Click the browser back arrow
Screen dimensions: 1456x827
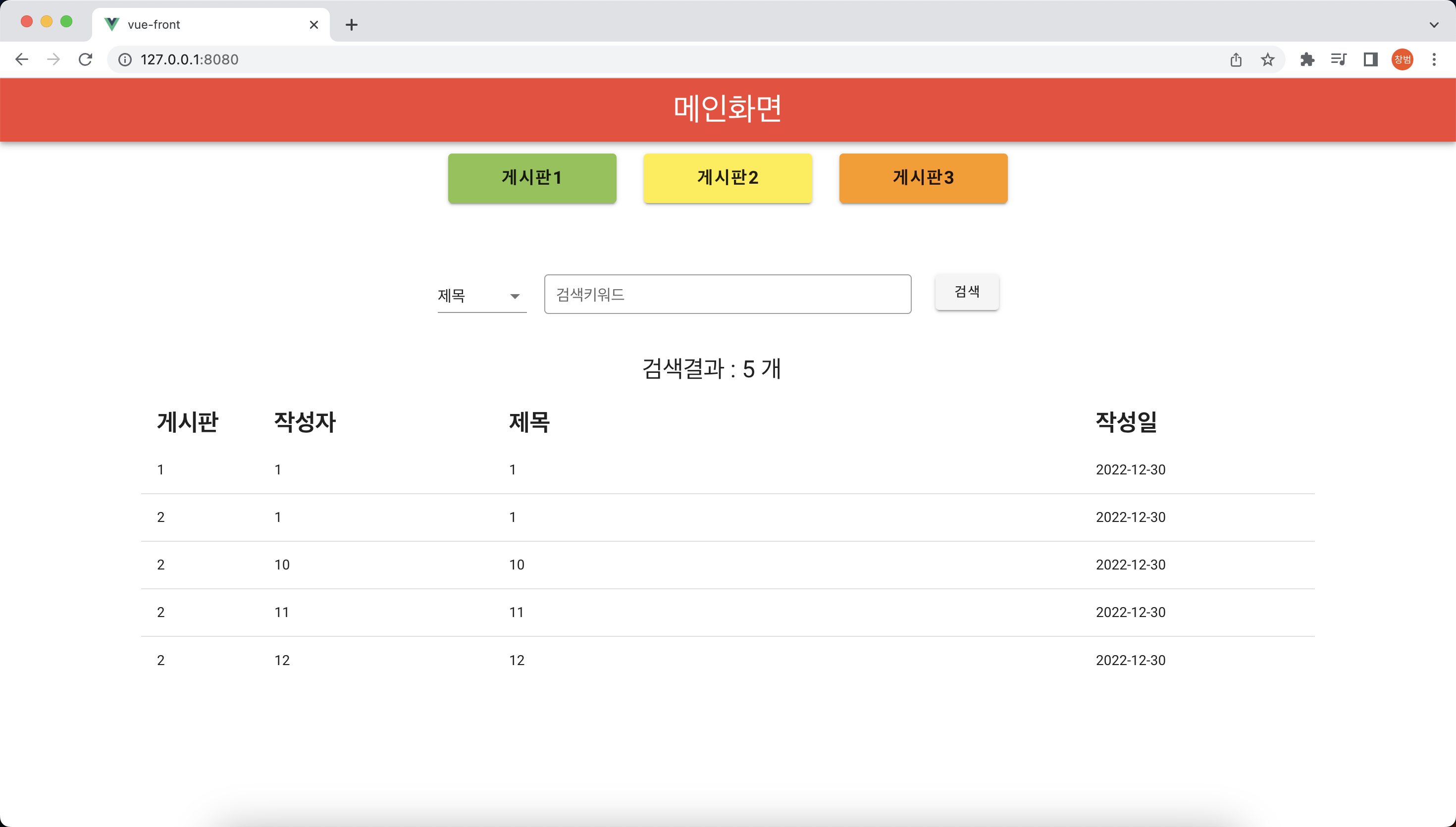[x=22, y=59]
